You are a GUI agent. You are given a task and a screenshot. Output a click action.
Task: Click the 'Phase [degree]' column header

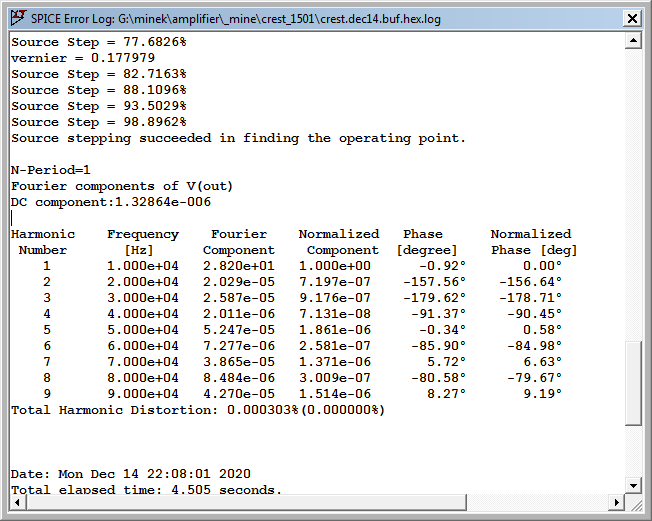tap(427, 242)
